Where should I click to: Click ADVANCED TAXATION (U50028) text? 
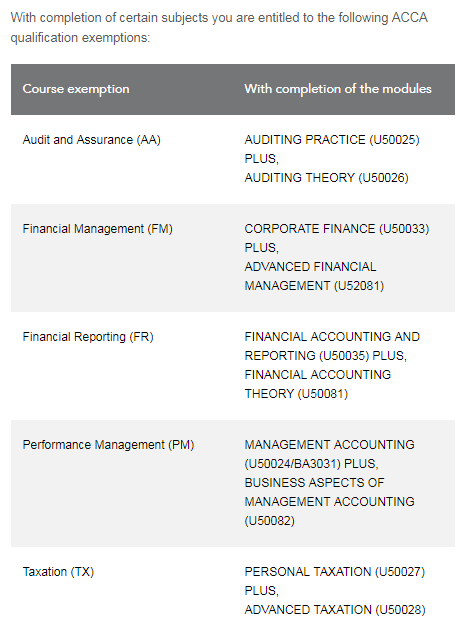click(335, 610)
